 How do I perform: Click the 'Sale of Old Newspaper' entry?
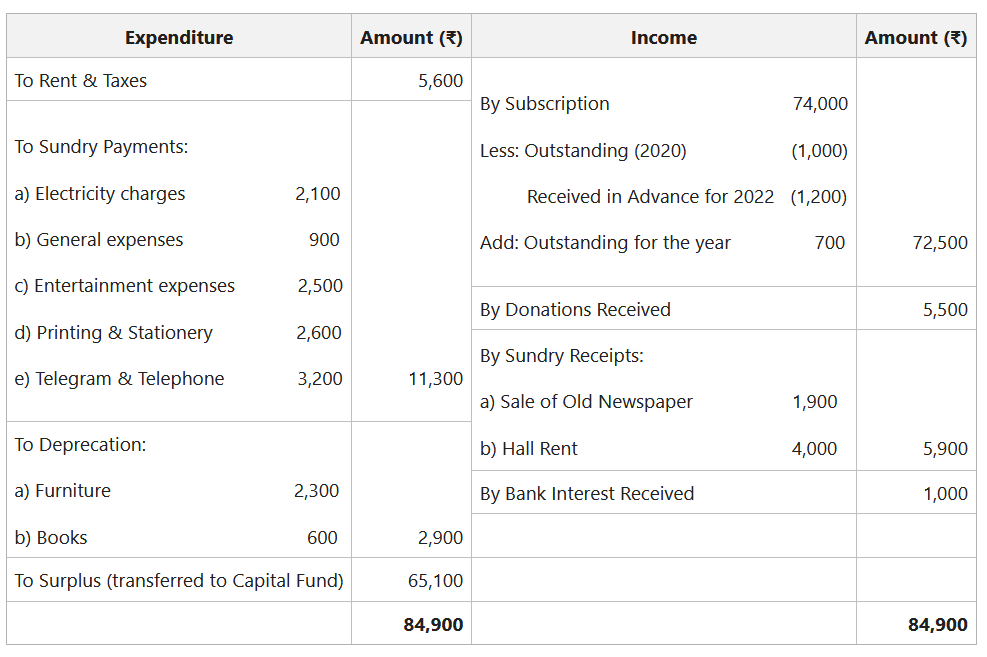pos(587,402)
